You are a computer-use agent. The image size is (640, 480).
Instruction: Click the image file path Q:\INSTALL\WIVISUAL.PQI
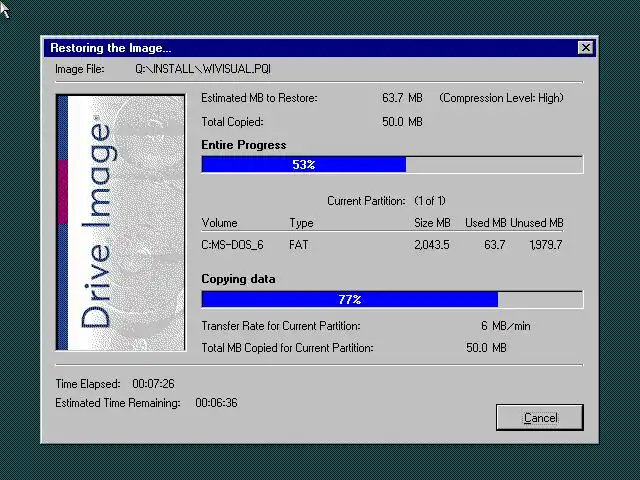point(203,69)
